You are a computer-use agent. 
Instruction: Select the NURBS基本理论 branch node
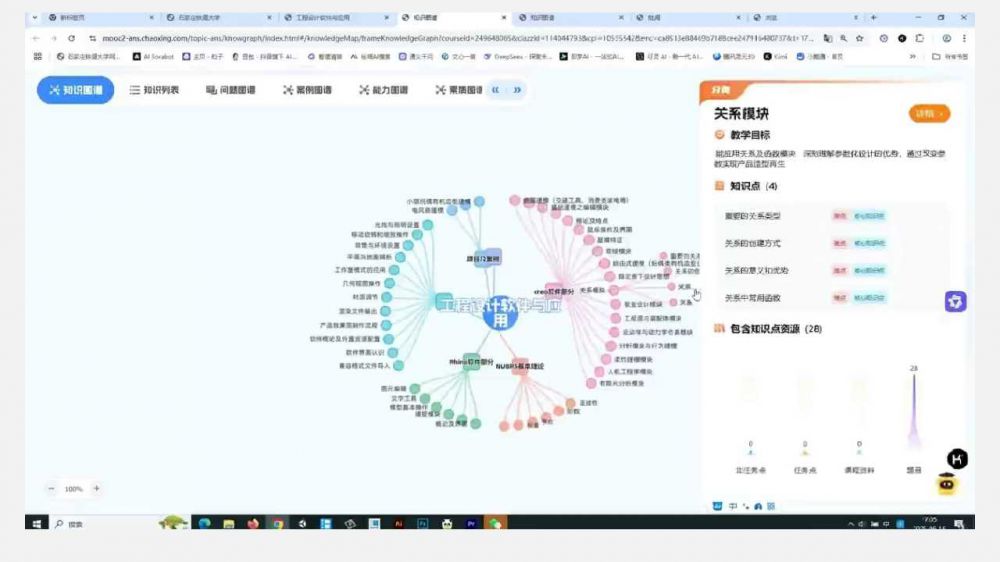click(x=520, y=366)
